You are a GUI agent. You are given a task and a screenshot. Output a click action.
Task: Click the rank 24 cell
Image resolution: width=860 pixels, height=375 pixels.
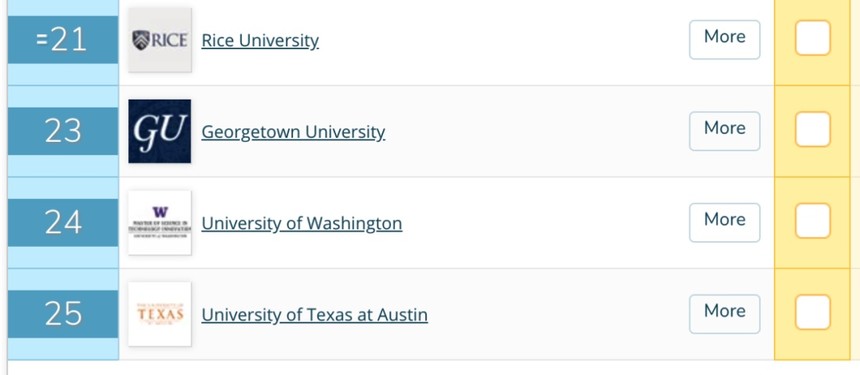tap(63, 223)
